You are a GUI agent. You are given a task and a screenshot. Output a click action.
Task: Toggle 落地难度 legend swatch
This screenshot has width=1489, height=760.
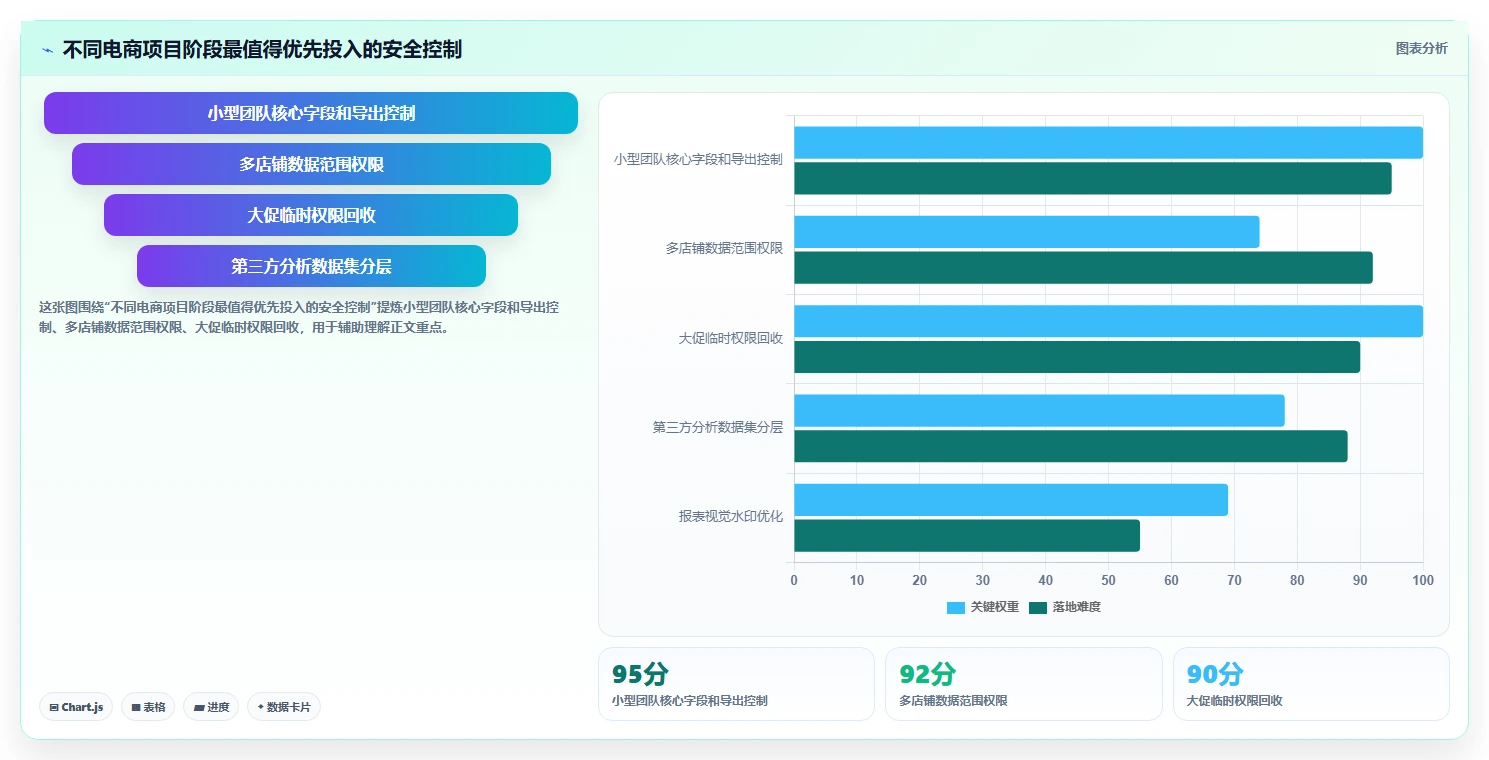pos(1038,607)
